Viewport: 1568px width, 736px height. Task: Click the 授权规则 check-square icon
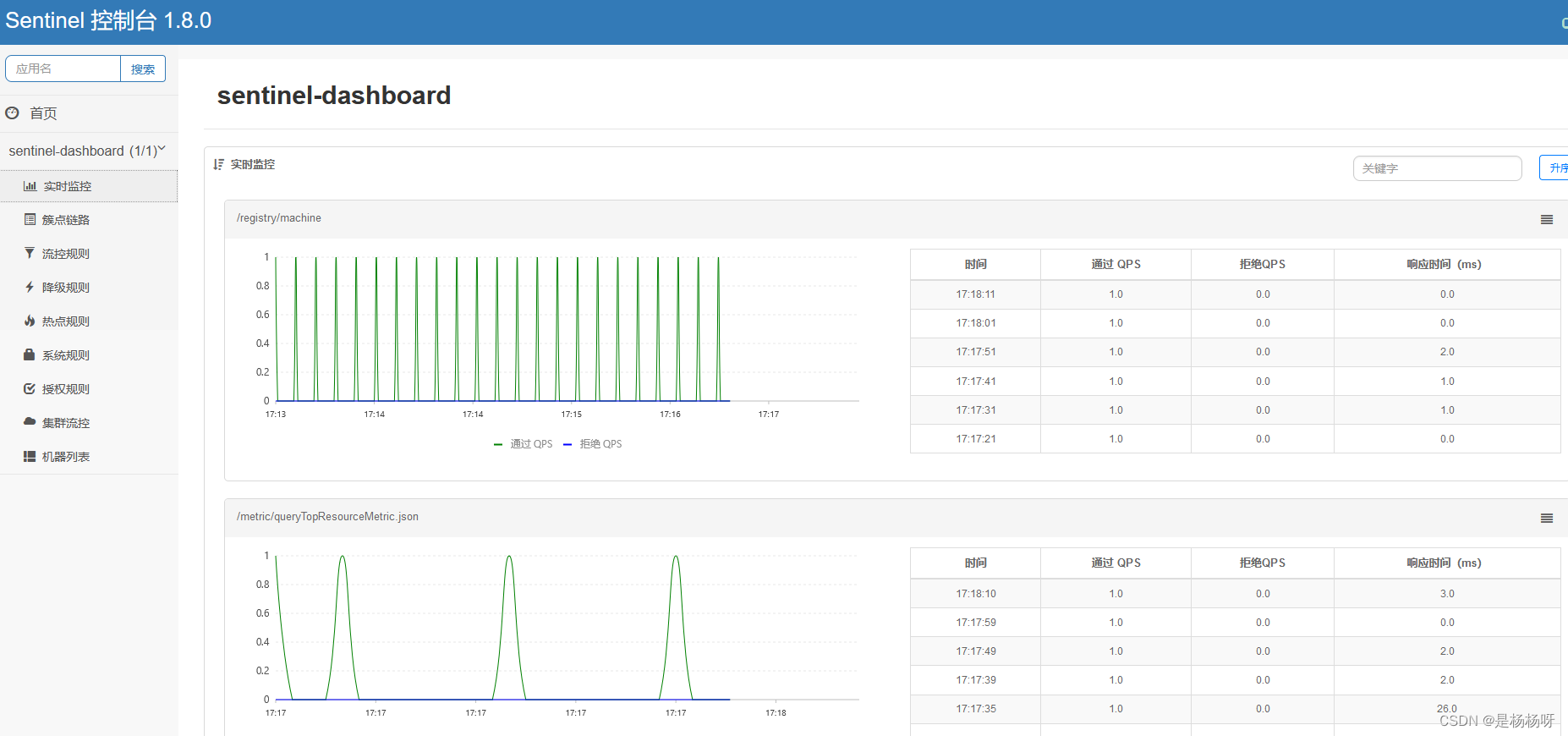click(30, 388)
